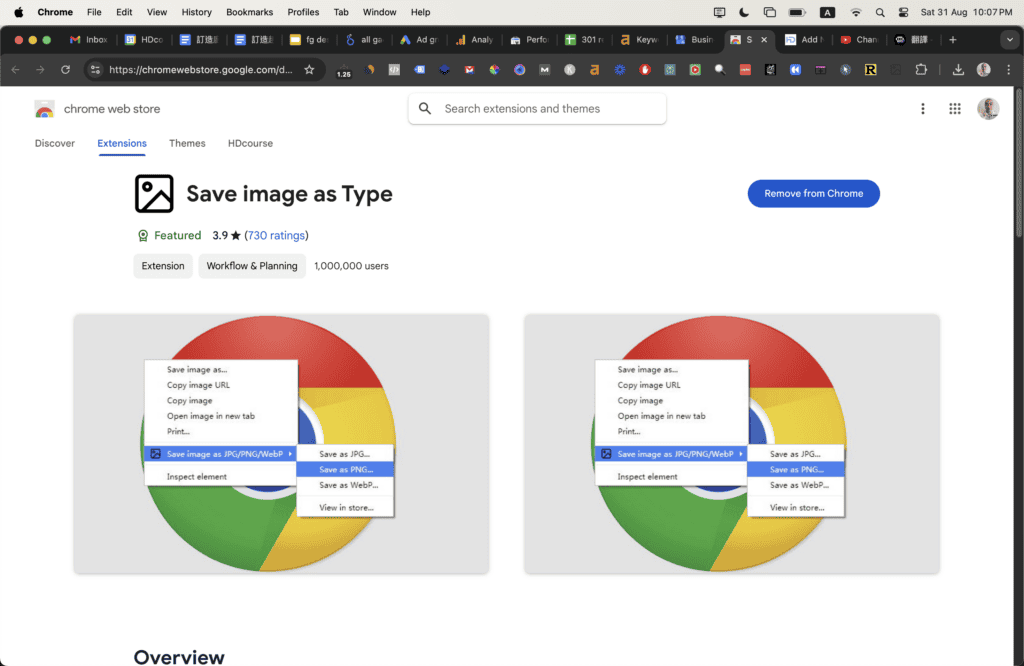The width and height of the screenshot is (1024, 666).
Task: Click the yellow R extension icon
Action: point(871,70)
